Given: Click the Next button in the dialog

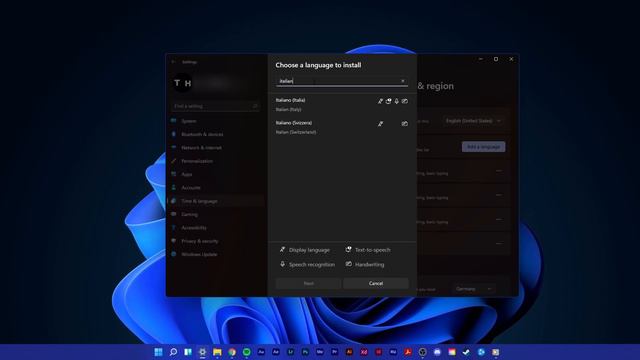Looking at the screenshot, I should 309,283.
